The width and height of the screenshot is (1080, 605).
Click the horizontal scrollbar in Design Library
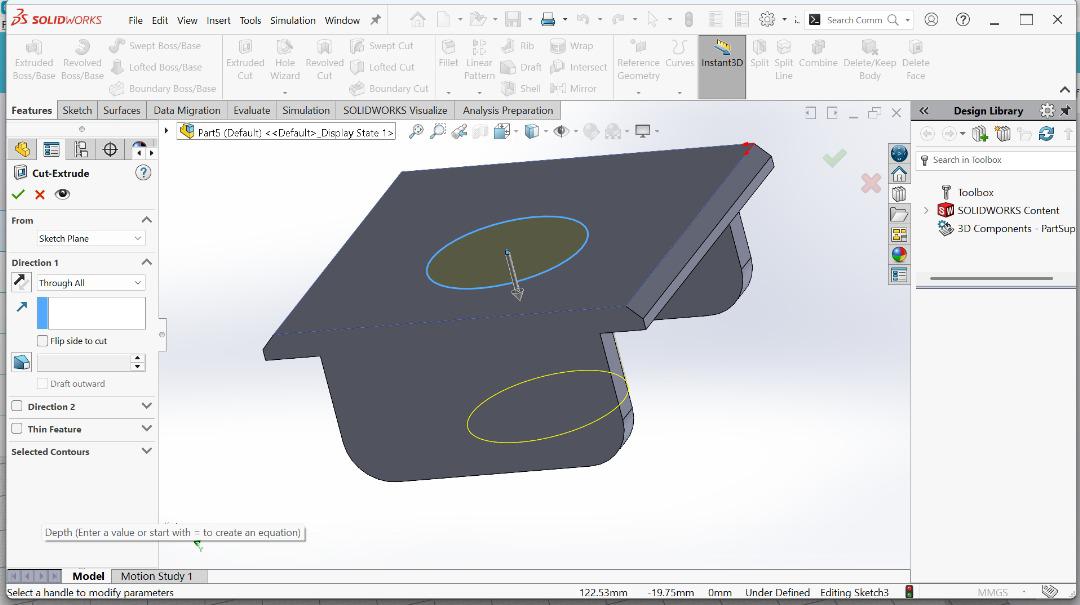click(x=991, y=278)
